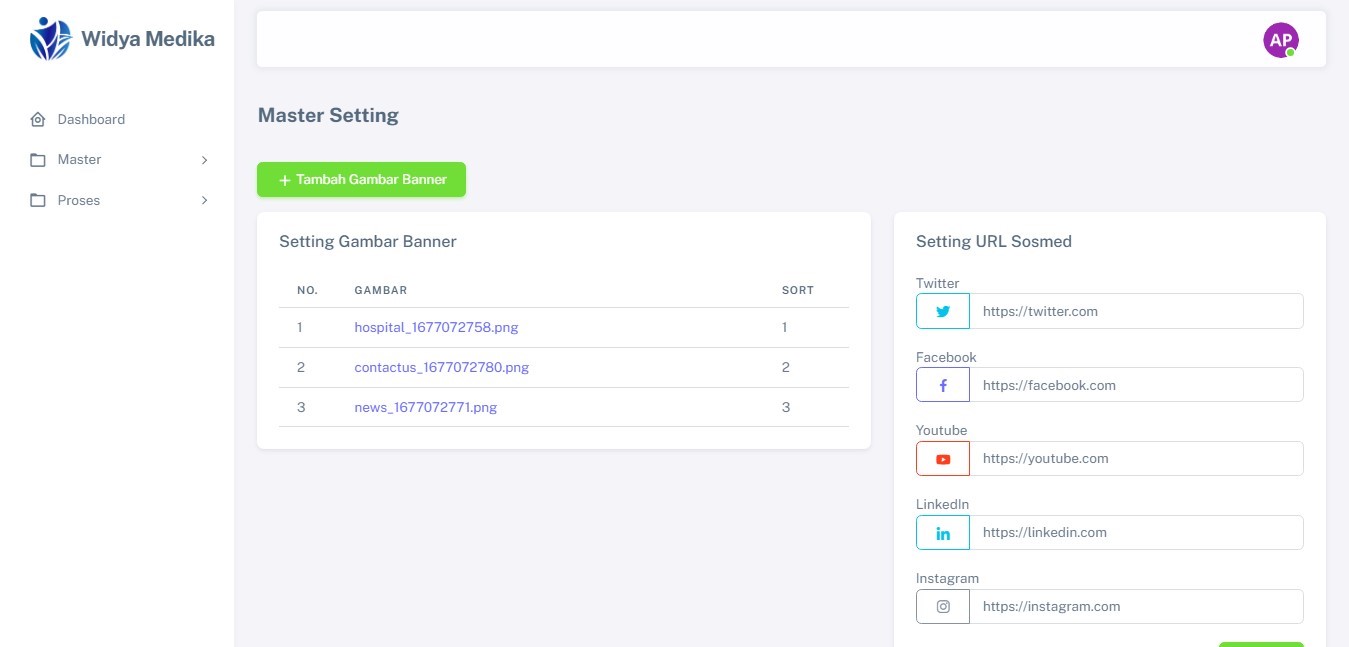Click Tambah Gambar Banner button
Image resolution: width=1349 pixels, height=647 pixels.
tap(361, 180)
